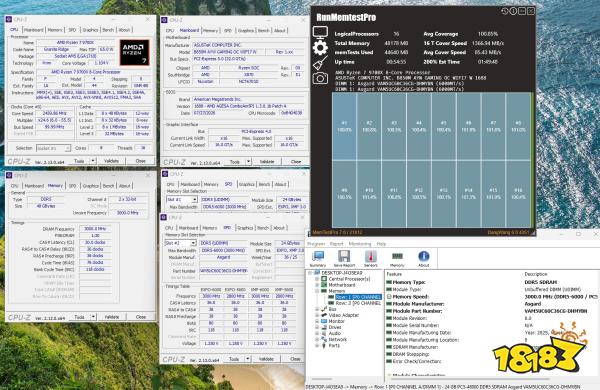The image size is (600, 390).
Task: Click title icon of CPU-Z SPD Slot #2 window
Action: point(165,217)
